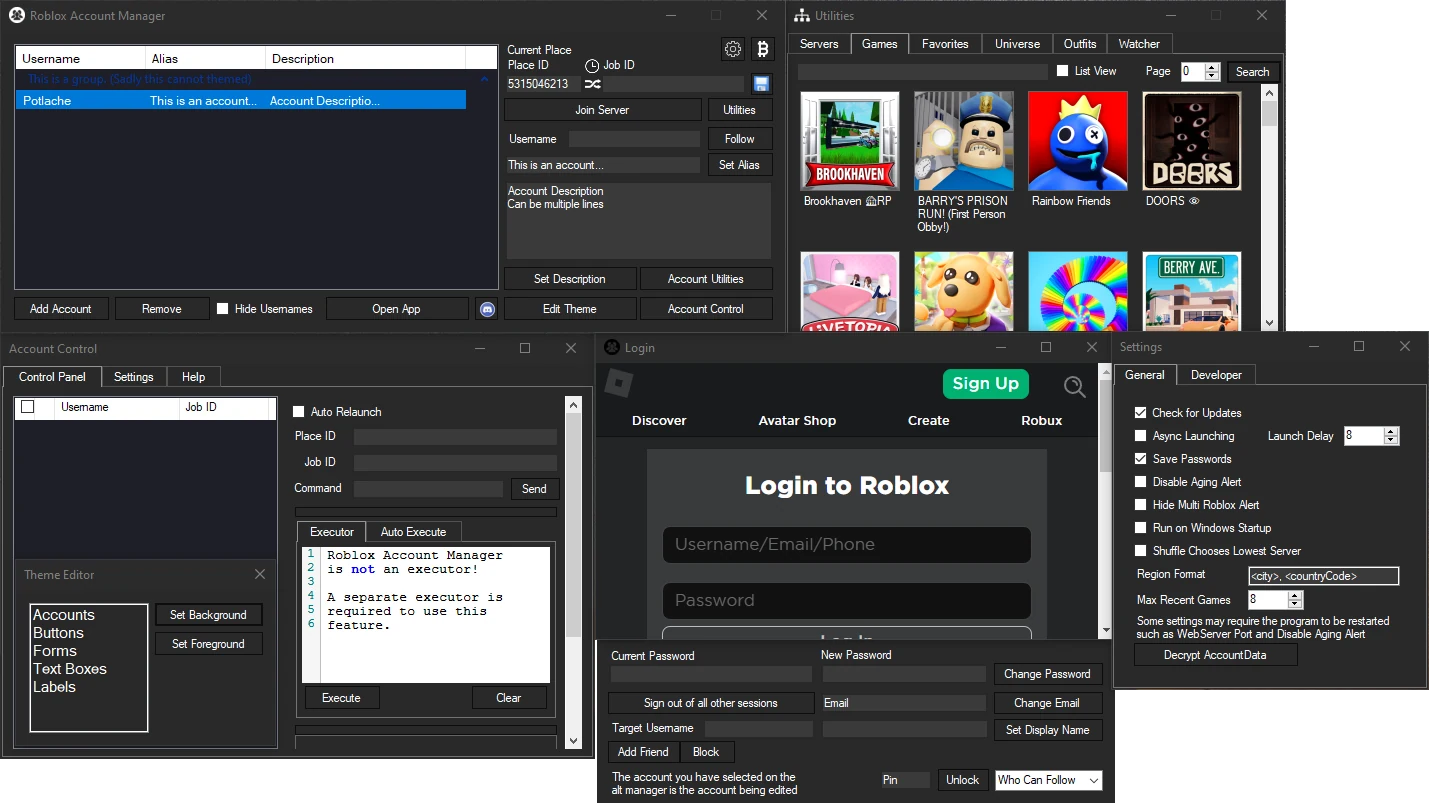The height and width of the screenshot is (803, 1429).
Task: Enable Async Launching option
Action: [1140, 435]
